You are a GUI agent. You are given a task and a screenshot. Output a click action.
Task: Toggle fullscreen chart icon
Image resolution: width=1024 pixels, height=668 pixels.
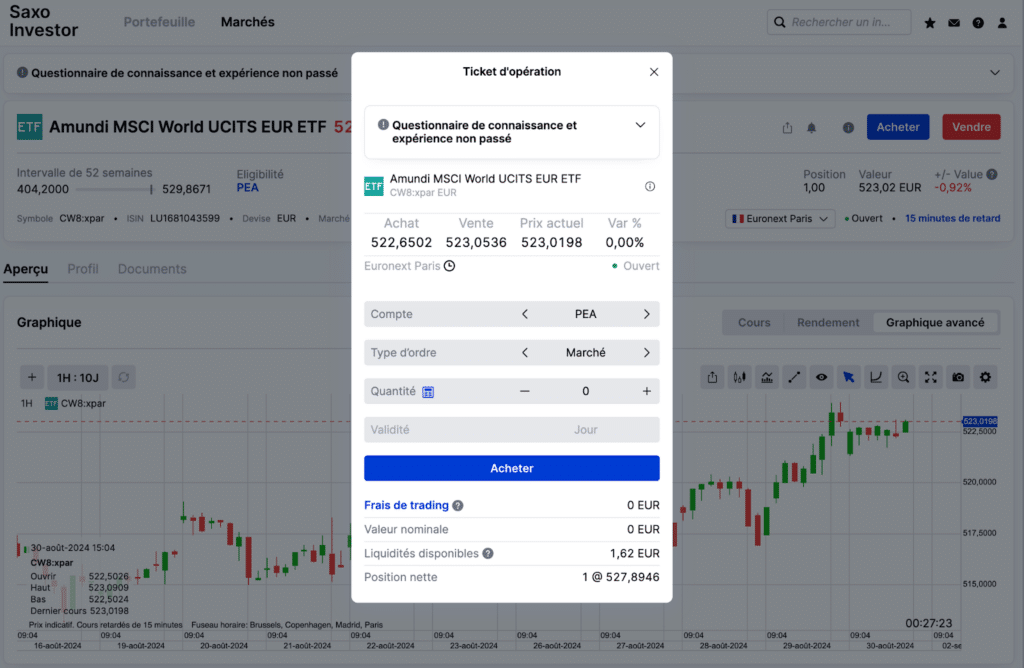tap(931, 377)
